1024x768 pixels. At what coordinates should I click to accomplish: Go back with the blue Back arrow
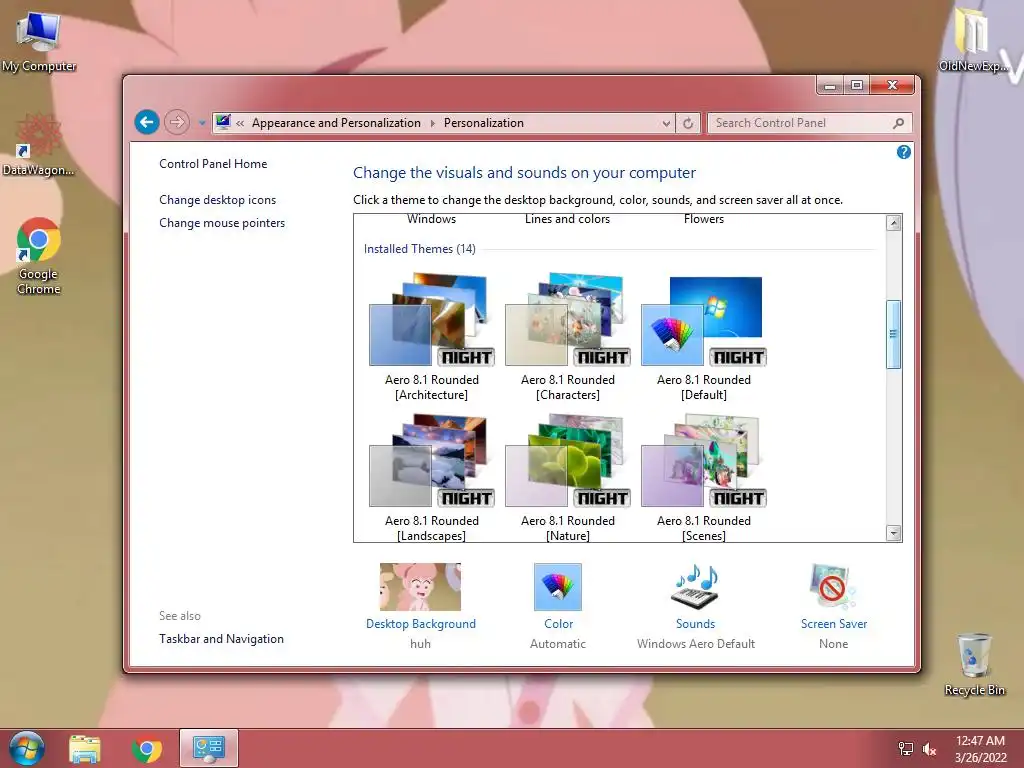147,122
